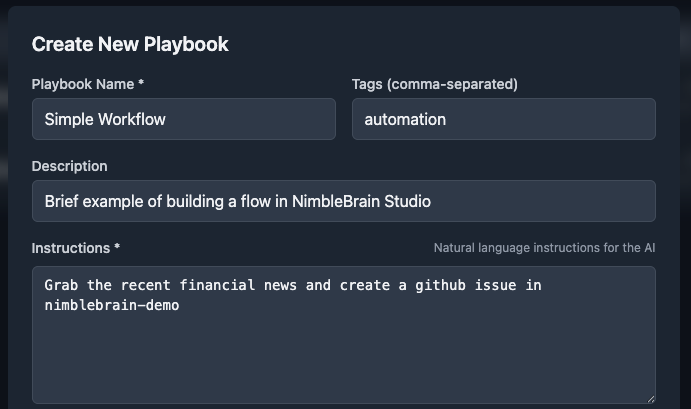Viewport: 691px width, 409px height.
Task: Focus the Tags input containing "automation"
Action: (503, 119)
